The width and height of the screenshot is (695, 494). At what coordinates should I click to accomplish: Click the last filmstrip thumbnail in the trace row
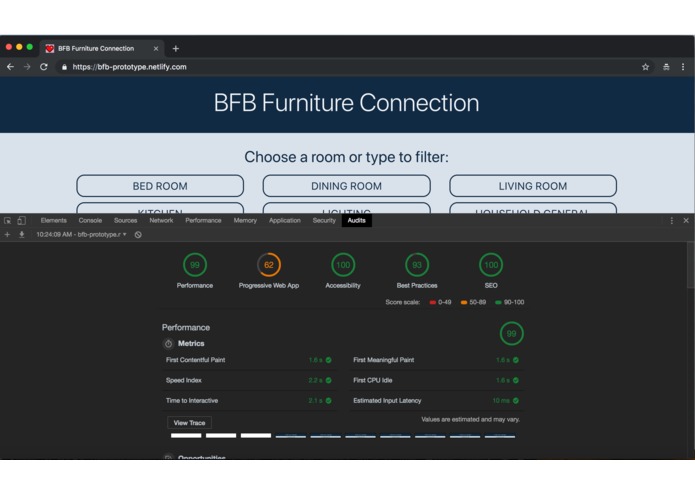(500, 436)
